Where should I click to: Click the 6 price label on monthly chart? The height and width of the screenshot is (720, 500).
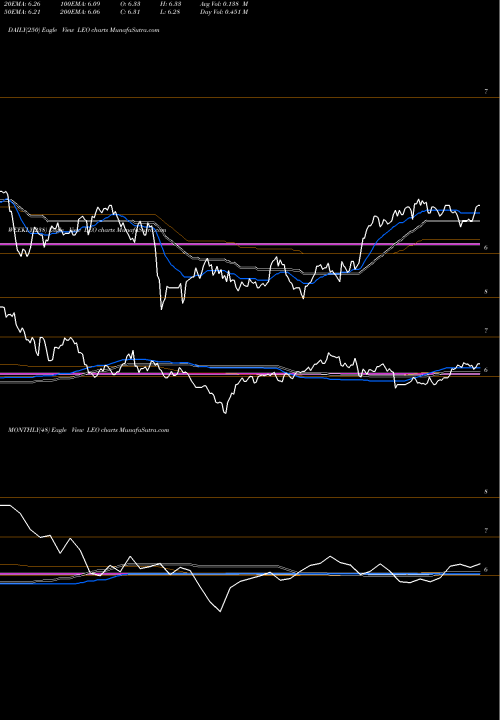point(486,570)
